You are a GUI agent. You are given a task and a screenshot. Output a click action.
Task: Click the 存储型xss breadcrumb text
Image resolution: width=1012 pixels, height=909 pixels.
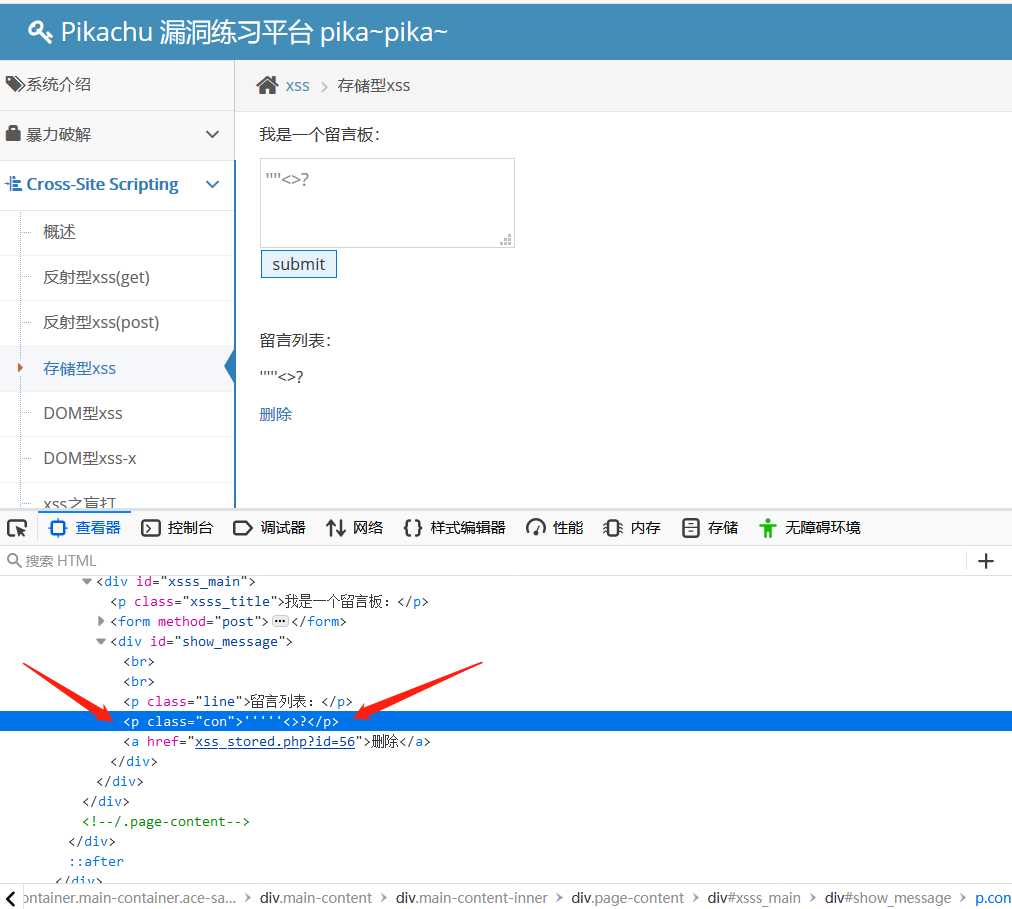[374, 86]
